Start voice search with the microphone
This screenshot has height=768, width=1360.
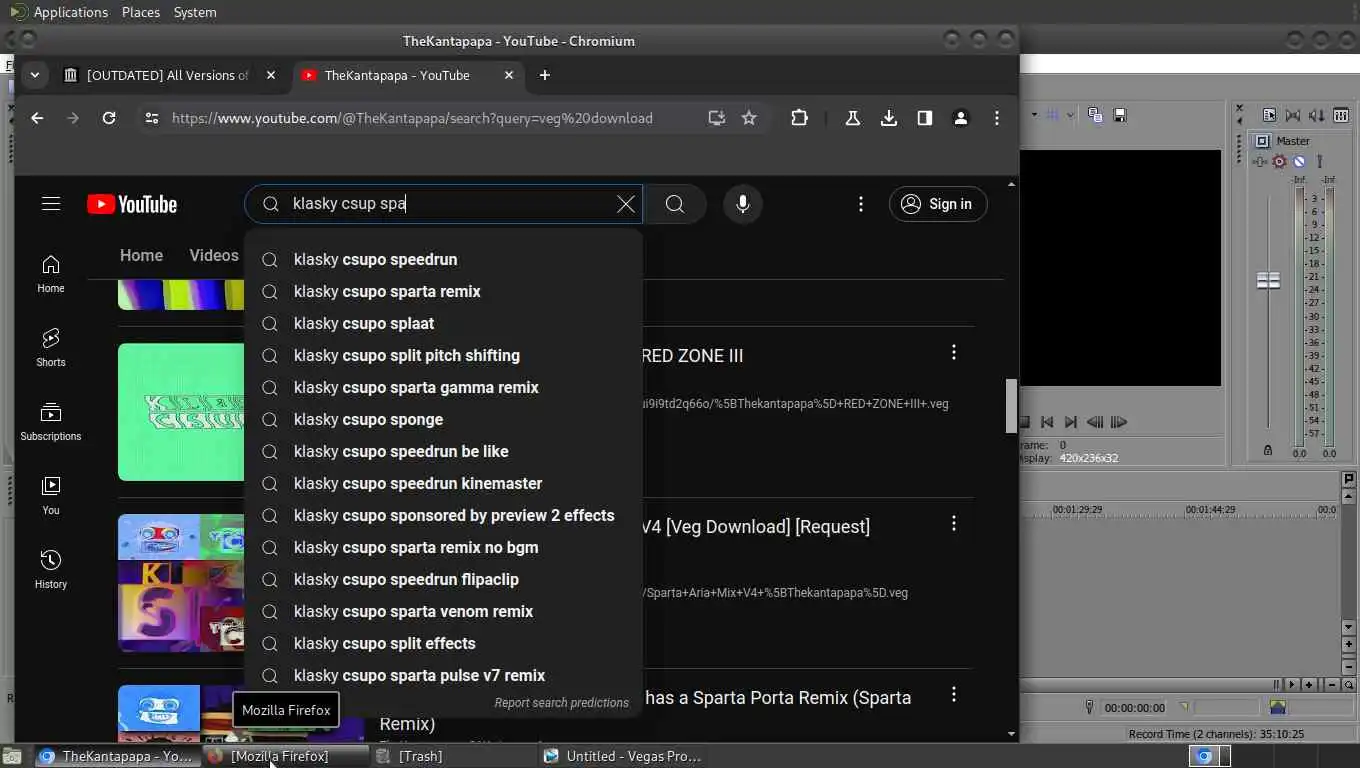click(x=742, y=204)
